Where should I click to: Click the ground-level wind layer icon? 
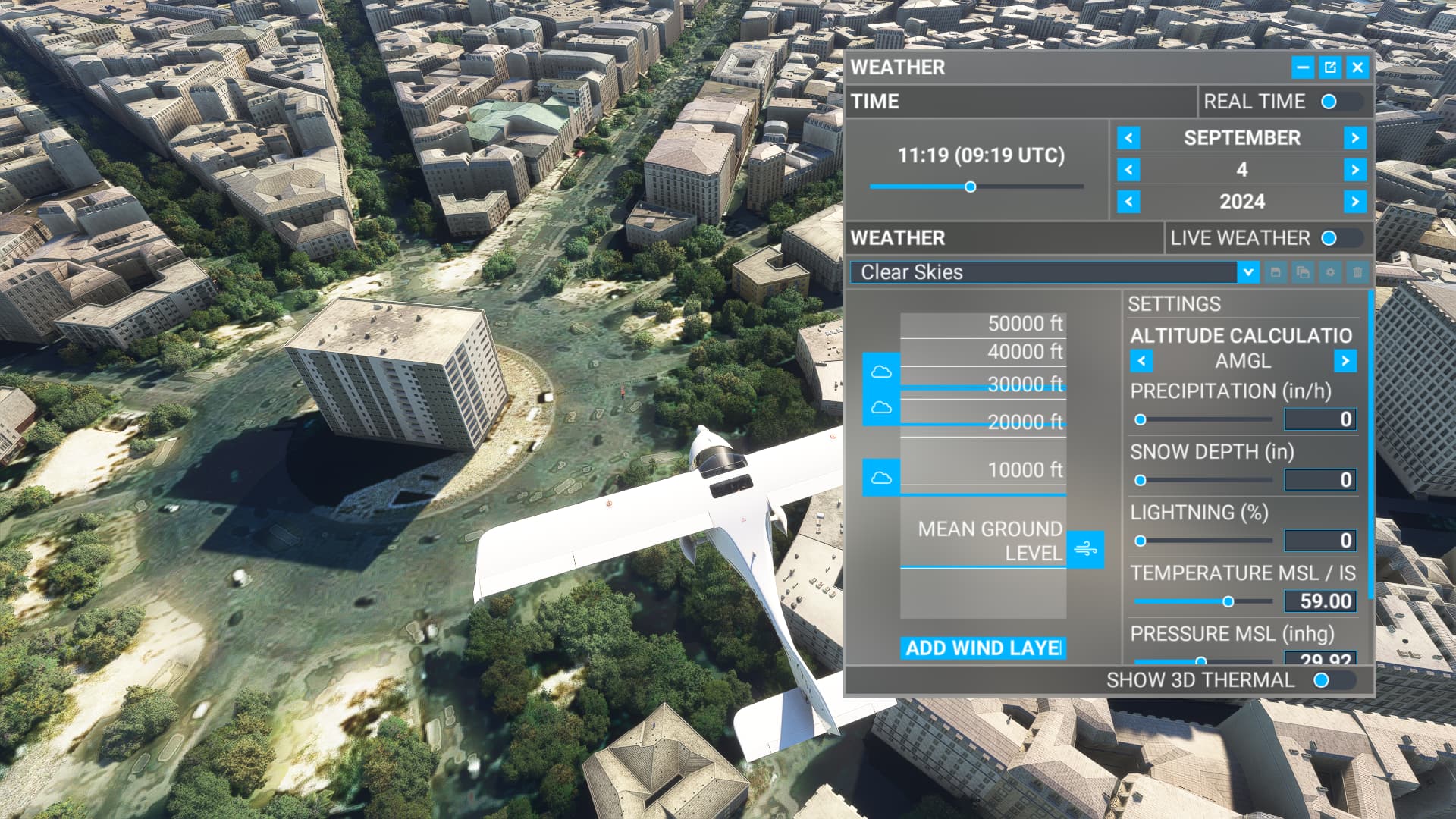[1085, 548]
